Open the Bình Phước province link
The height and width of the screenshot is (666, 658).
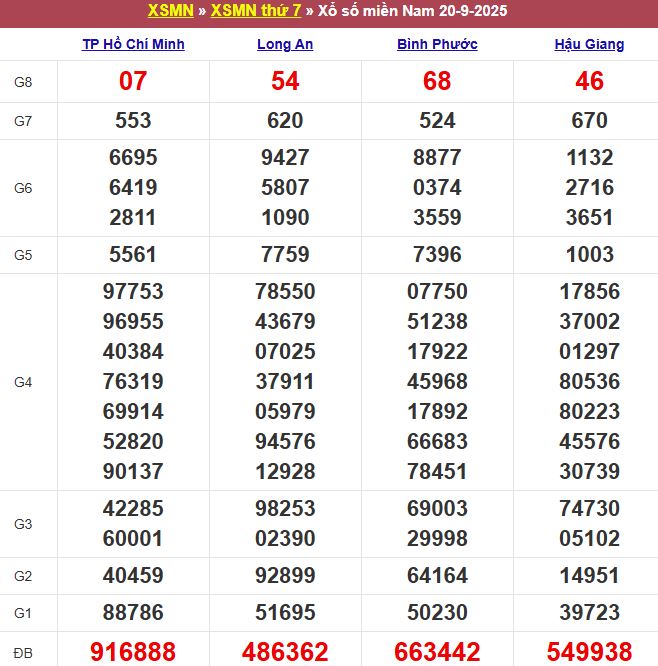pos(437,44)
